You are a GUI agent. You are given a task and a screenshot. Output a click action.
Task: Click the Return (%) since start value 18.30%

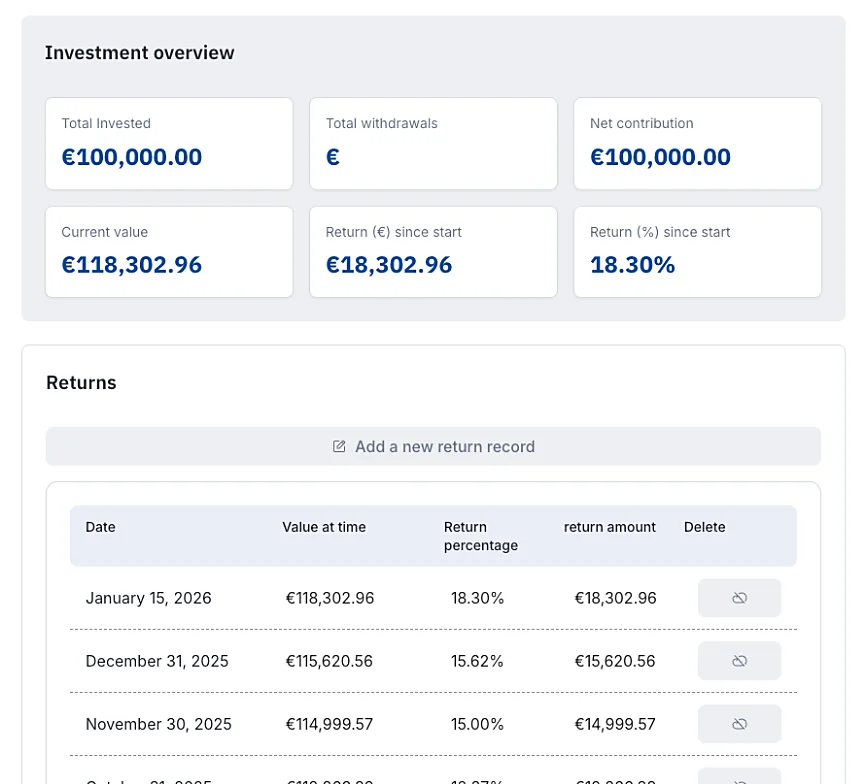632,265
